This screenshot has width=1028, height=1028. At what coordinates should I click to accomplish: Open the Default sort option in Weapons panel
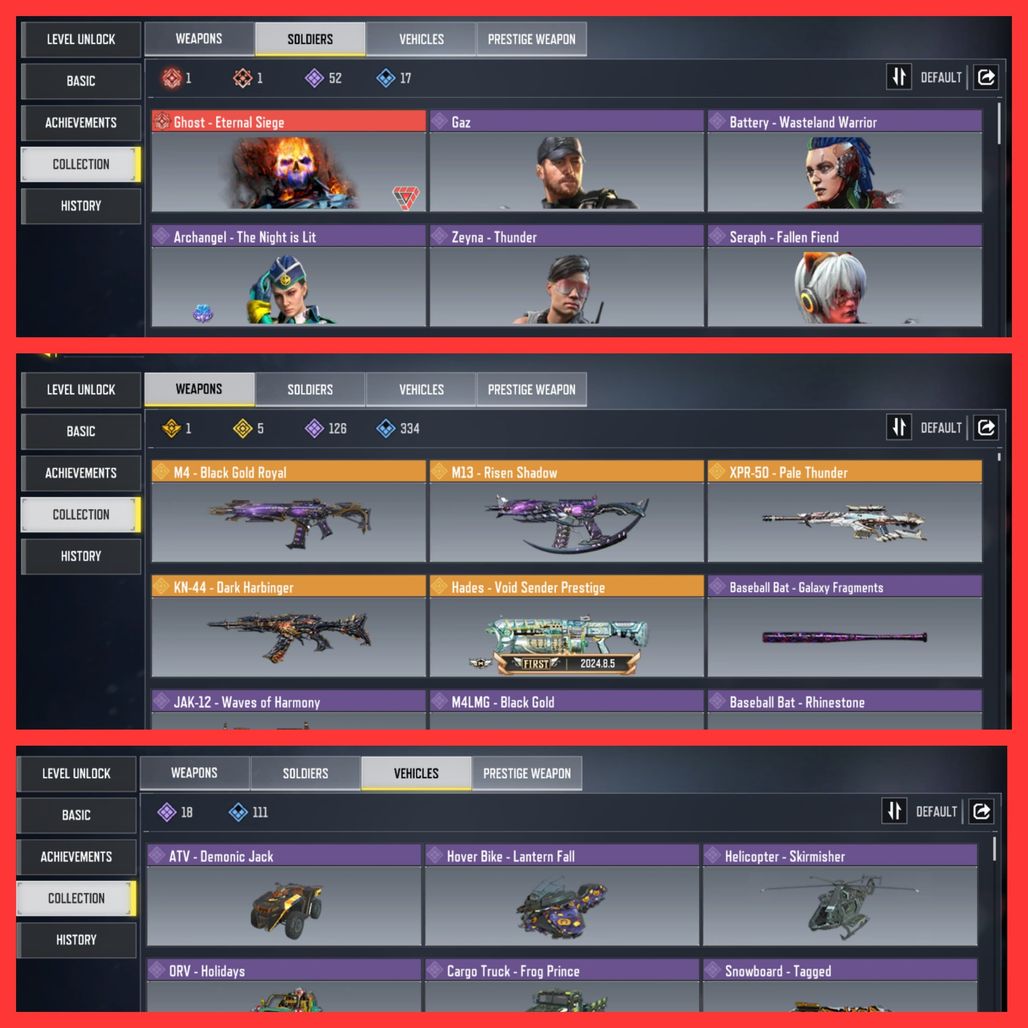pos(941,427)
